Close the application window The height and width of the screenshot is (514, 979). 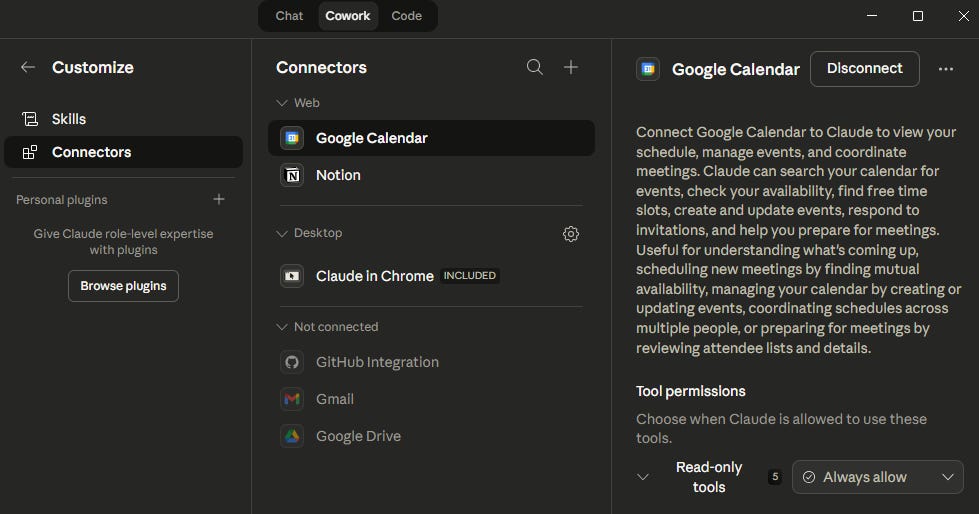pos(963,16)
